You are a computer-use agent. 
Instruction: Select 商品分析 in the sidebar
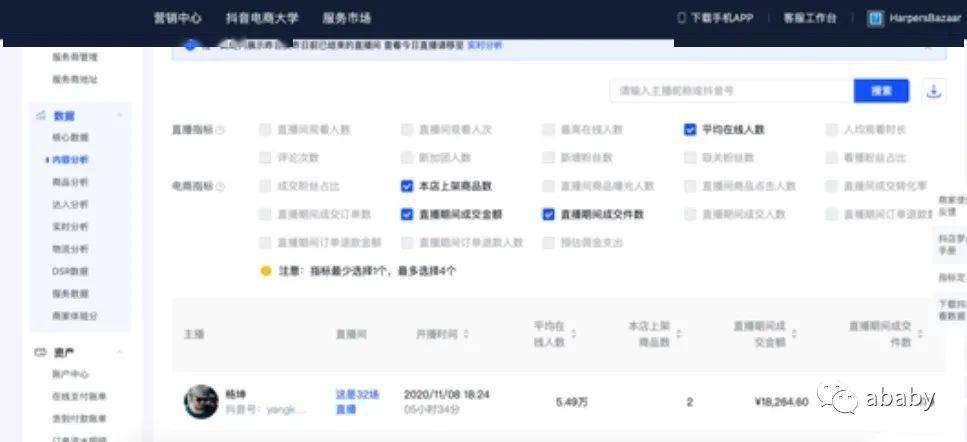pos(70,182)
